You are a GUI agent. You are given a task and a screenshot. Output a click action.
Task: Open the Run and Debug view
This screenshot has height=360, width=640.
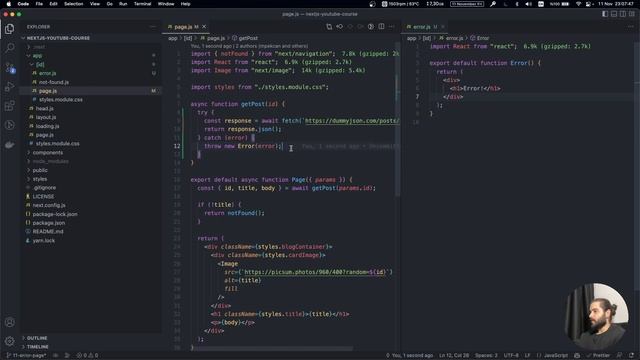(x=9, y=87)
